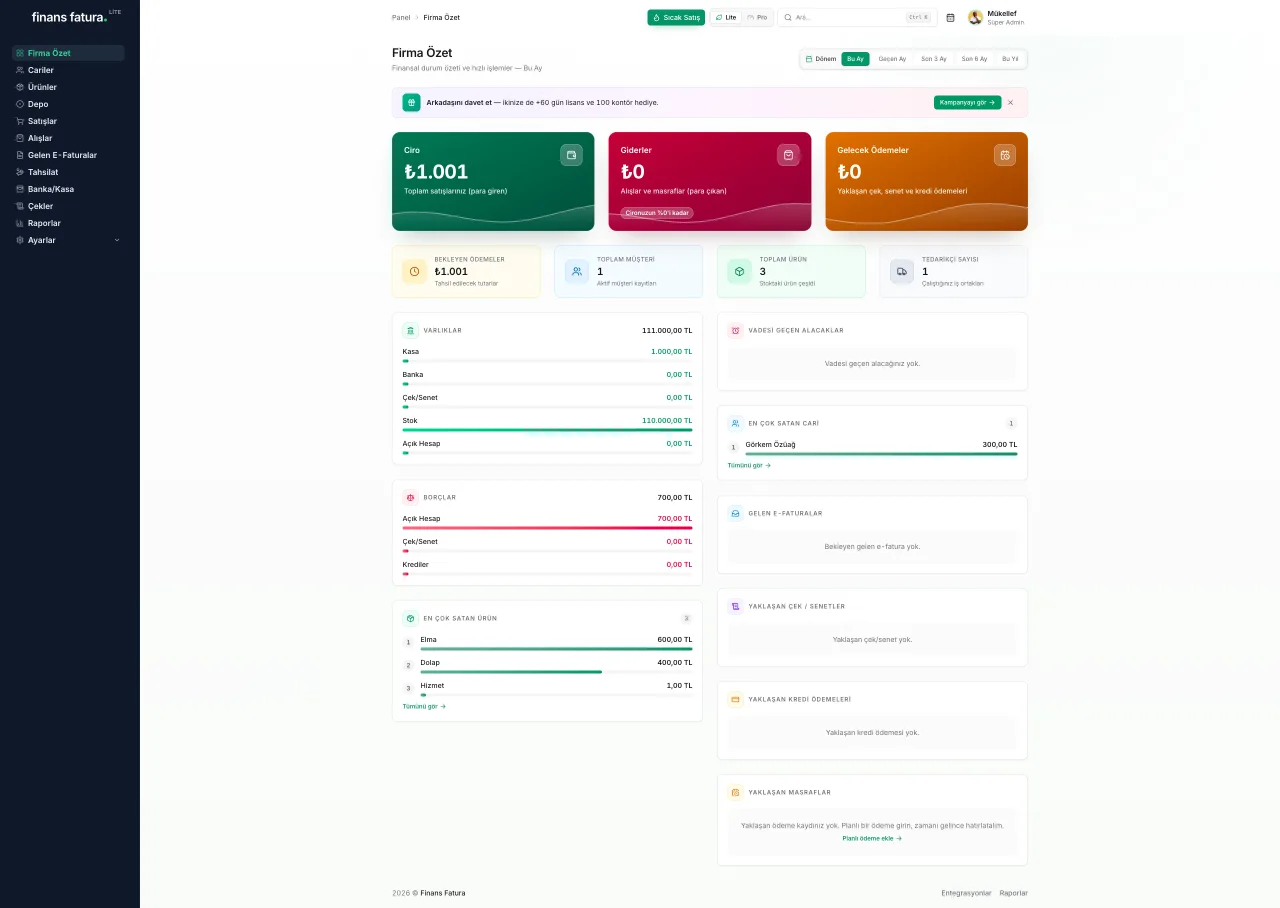1280x908 pixels.
Task: Click the Sıcak Satış button
Action: [x=676, y=17]
